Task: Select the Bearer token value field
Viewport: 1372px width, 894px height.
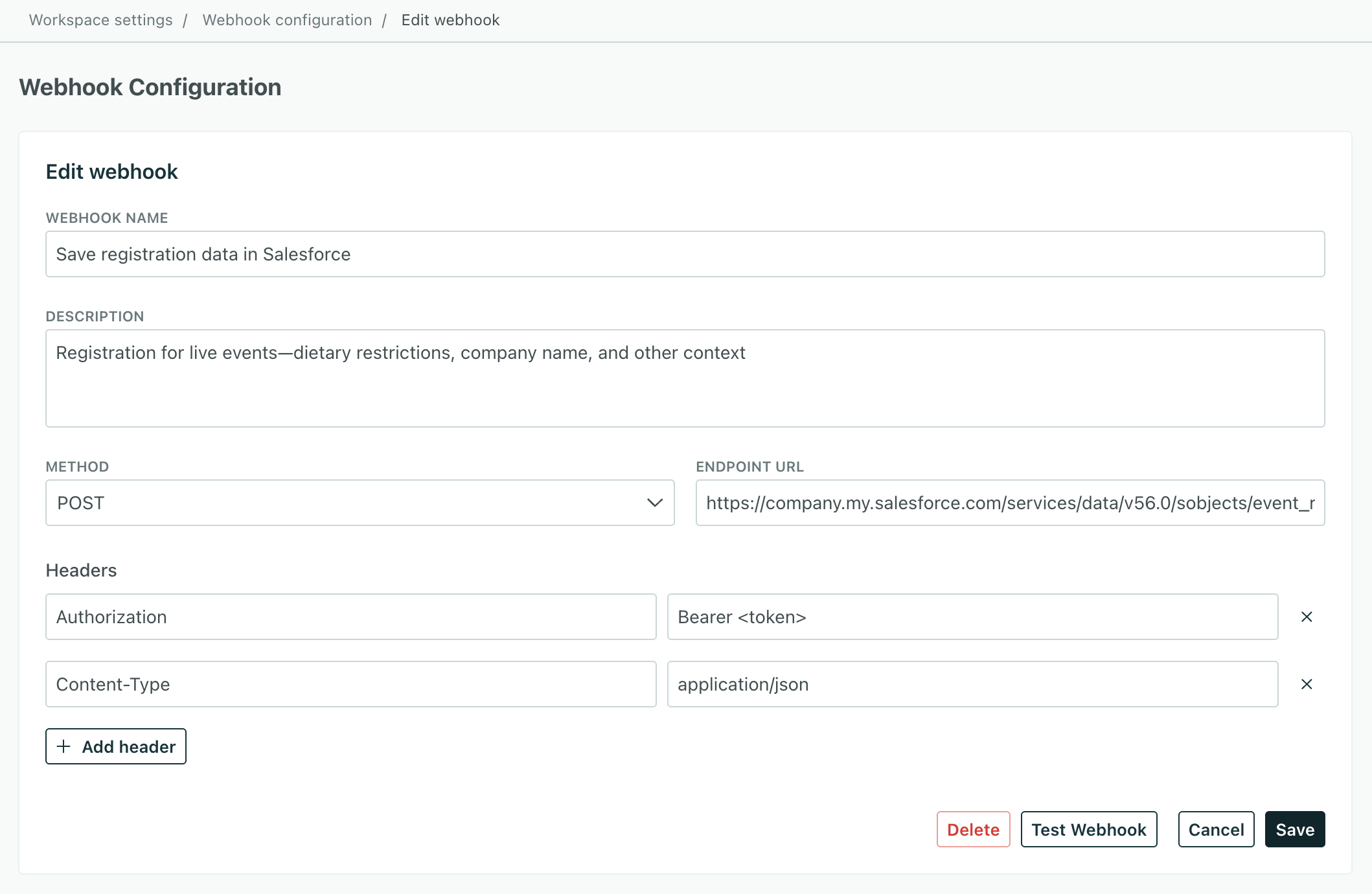Action: click(x=973, y=617)
